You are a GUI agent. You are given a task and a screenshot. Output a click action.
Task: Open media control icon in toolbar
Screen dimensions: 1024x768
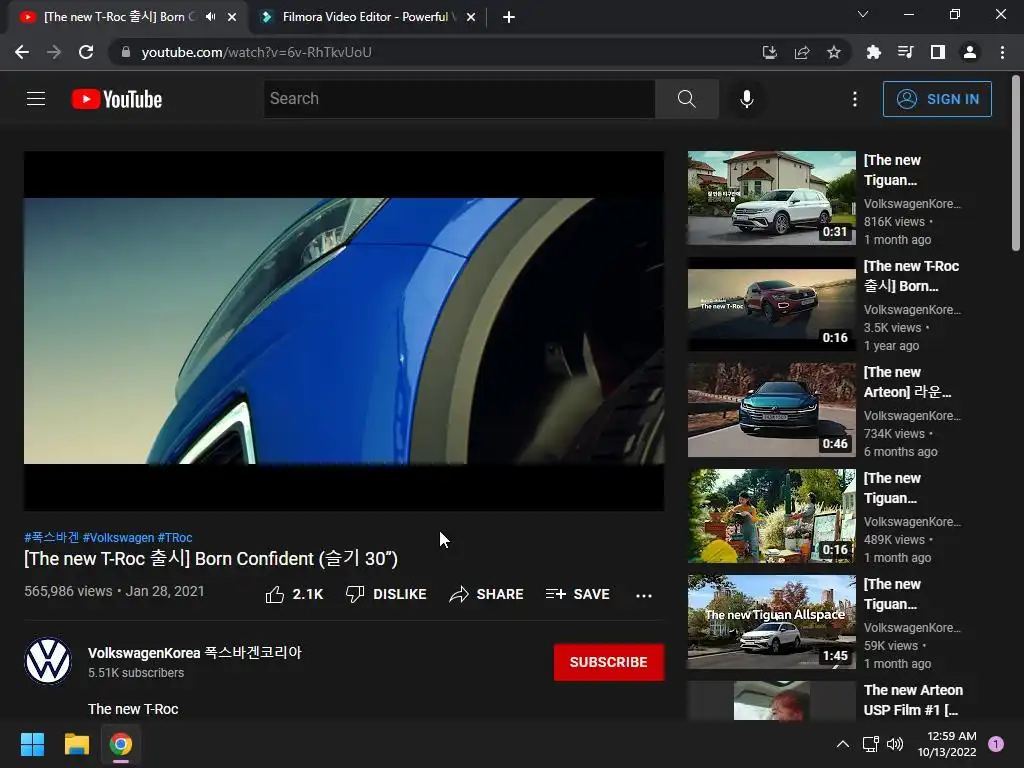pyautogui.click(x=905, y=52)
